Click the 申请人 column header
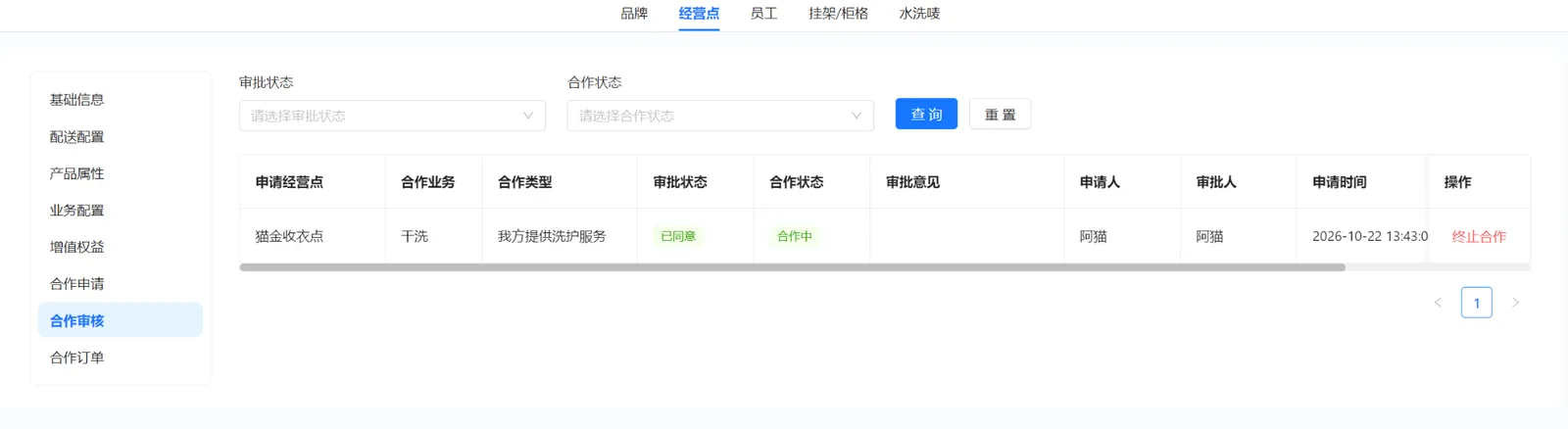Image resolution: width=1568 pixels, height=429 pixels. pos(1122,182)
